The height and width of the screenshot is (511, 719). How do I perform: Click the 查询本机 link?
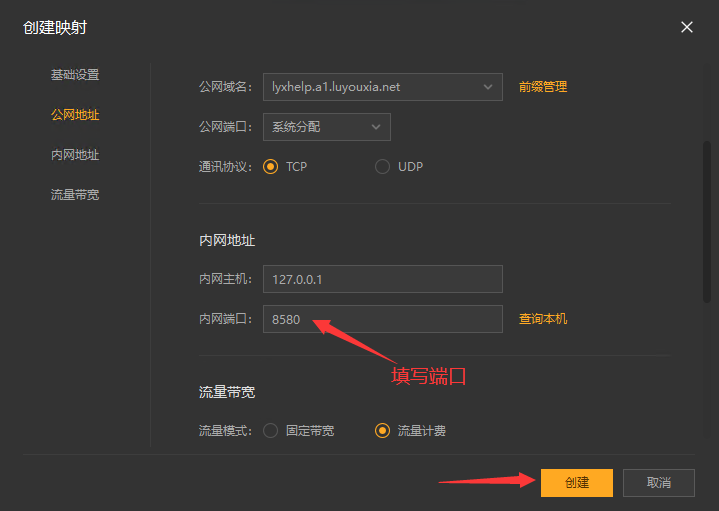(543, 319)
